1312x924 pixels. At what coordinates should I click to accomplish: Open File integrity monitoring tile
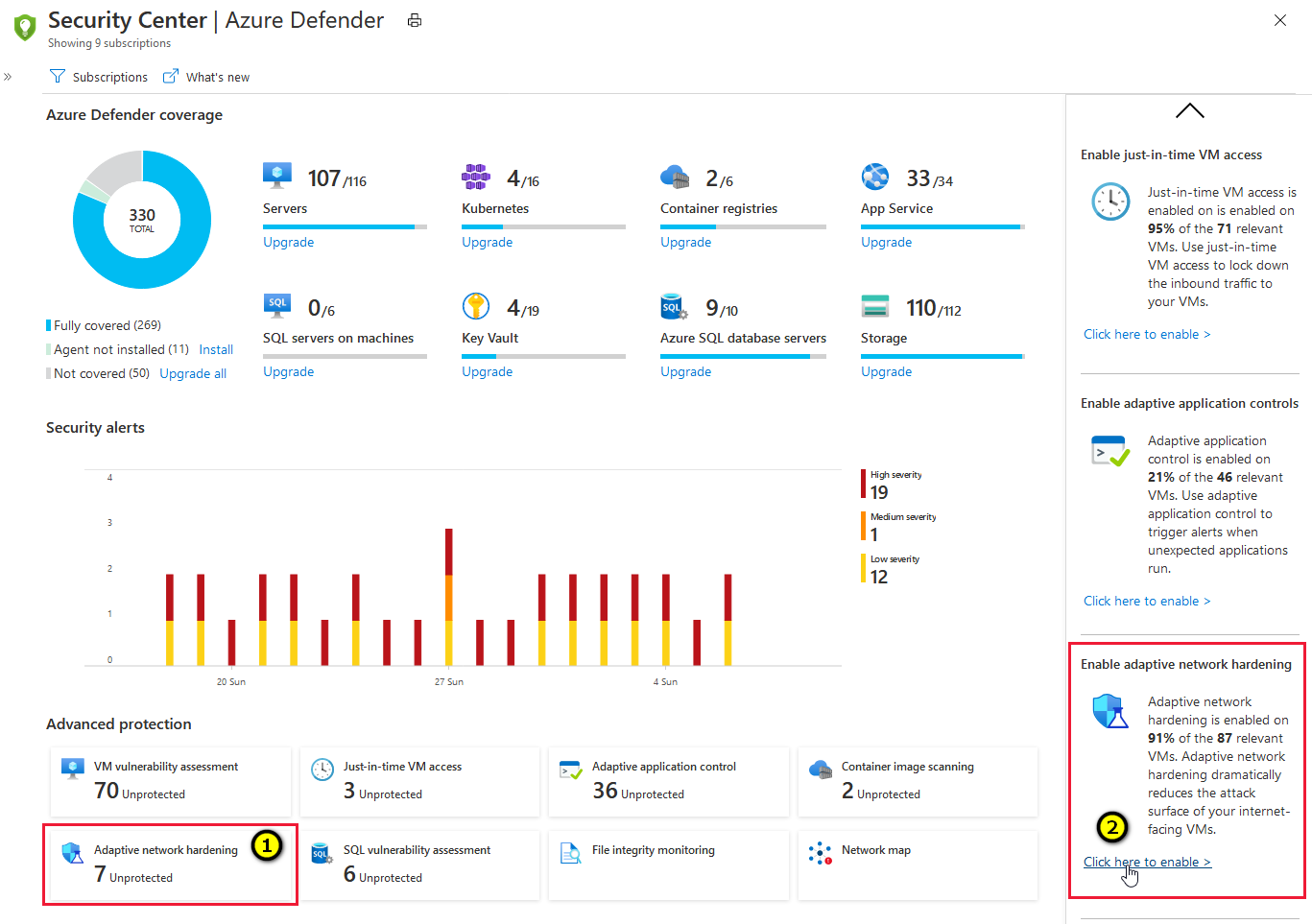668,865
